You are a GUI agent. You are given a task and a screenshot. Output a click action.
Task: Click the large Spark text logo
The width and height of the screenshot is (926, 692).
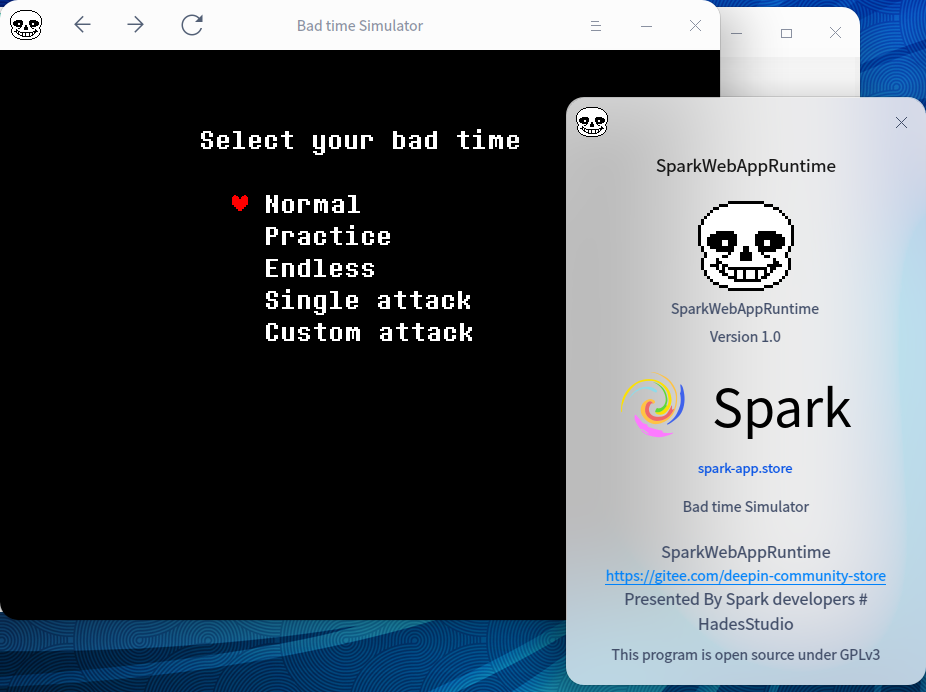click(x=781, y=408)
